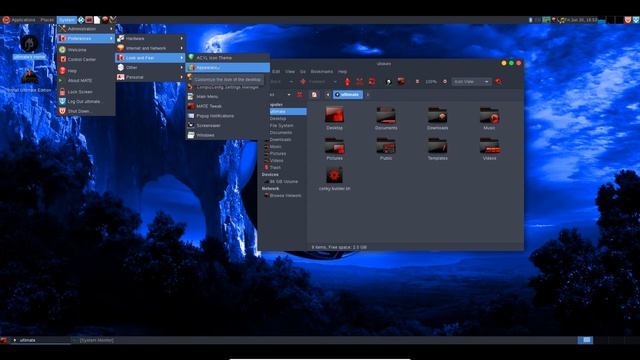Image resolution: width=640 pixels, height=360 pixels.
Task: Click the red folder launcher on top panel
Action: pyautogui.click(x=89, y=20)
